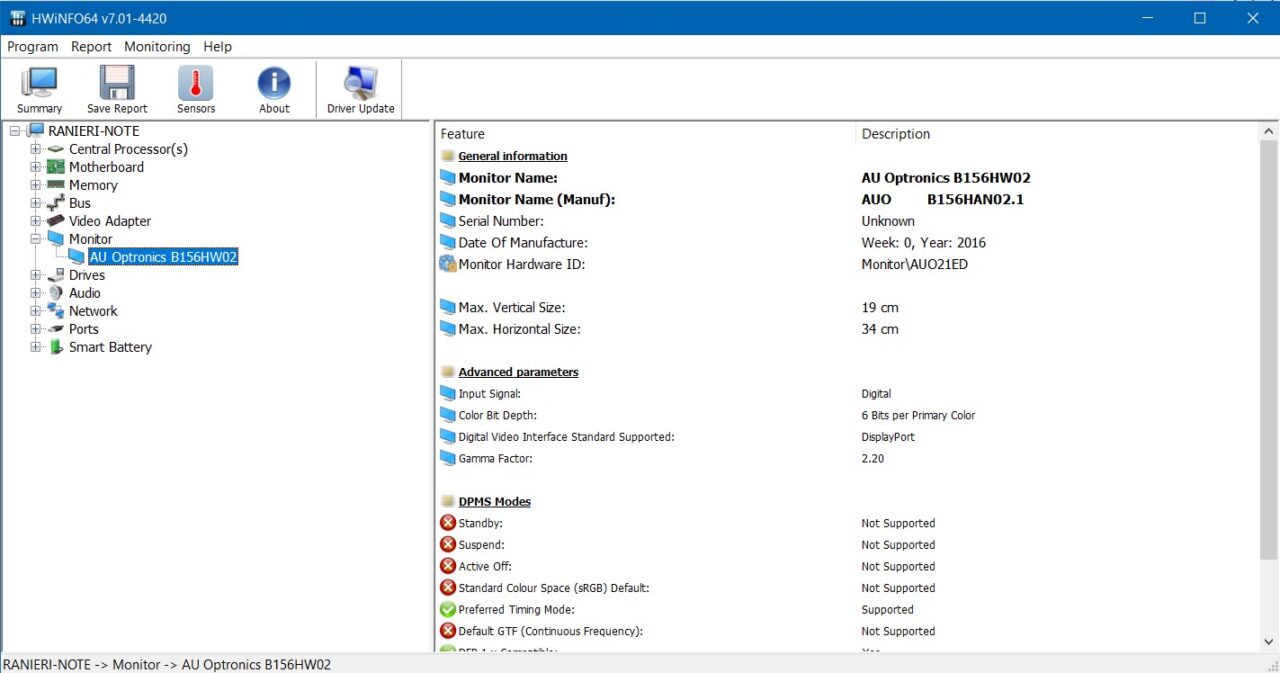Click the Monitor\AUO21ED hardware ID value
The height and width of the screenshot is (673, 1280).
pos(914,264)
